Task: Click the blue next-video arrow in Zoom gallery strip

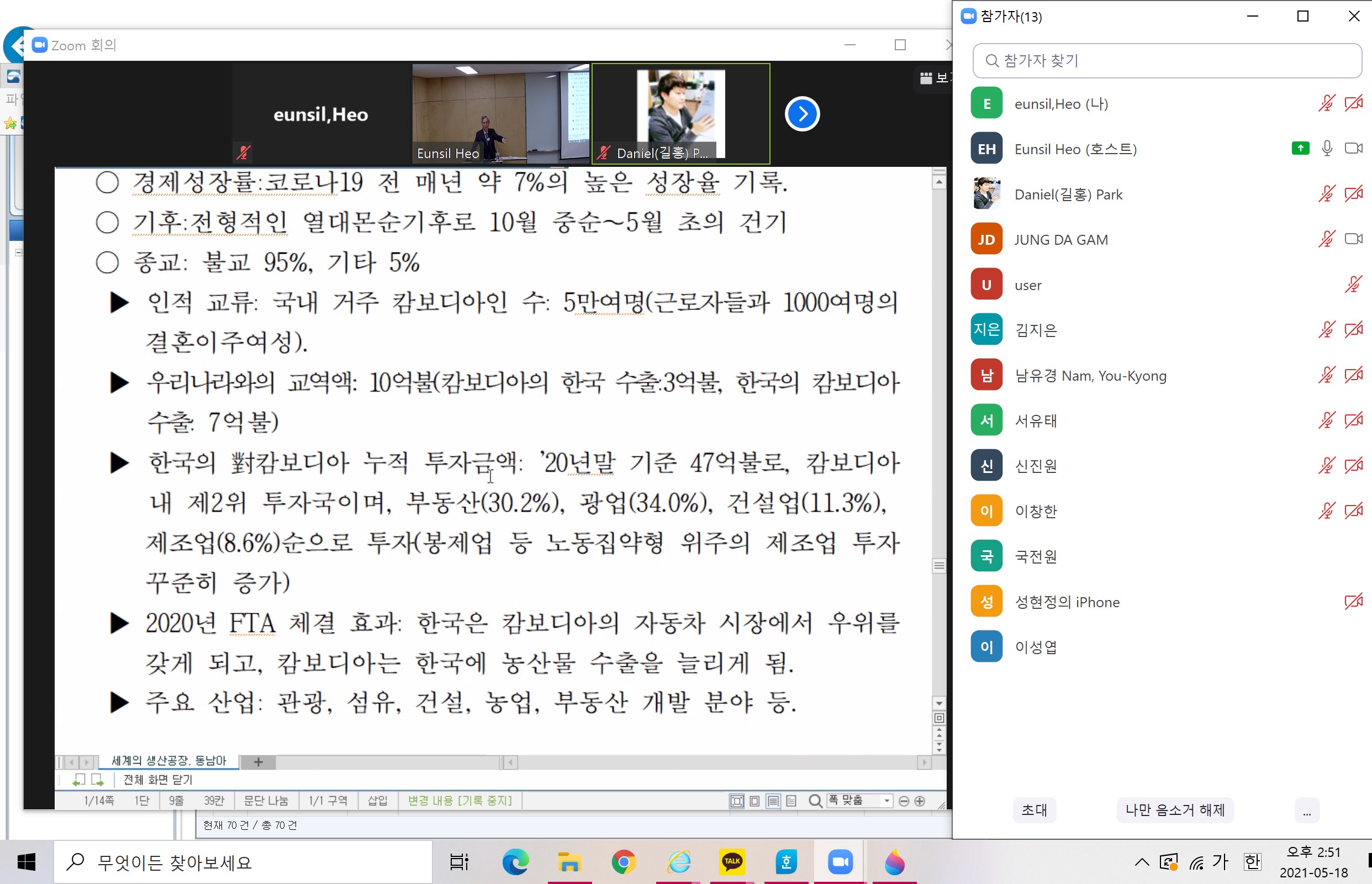Action: (801, 114)
